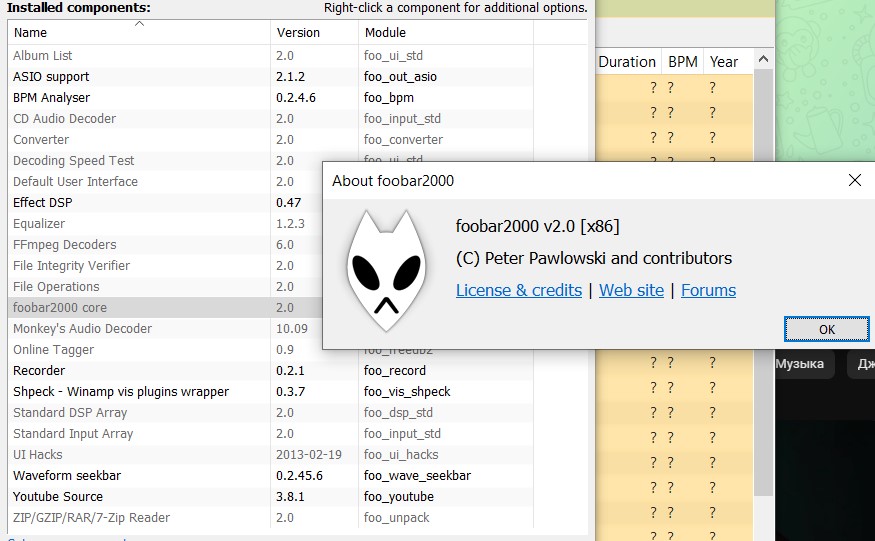Select the Effect DSP component
This screenshot has width=875, height=541.
tap(43, 202)
